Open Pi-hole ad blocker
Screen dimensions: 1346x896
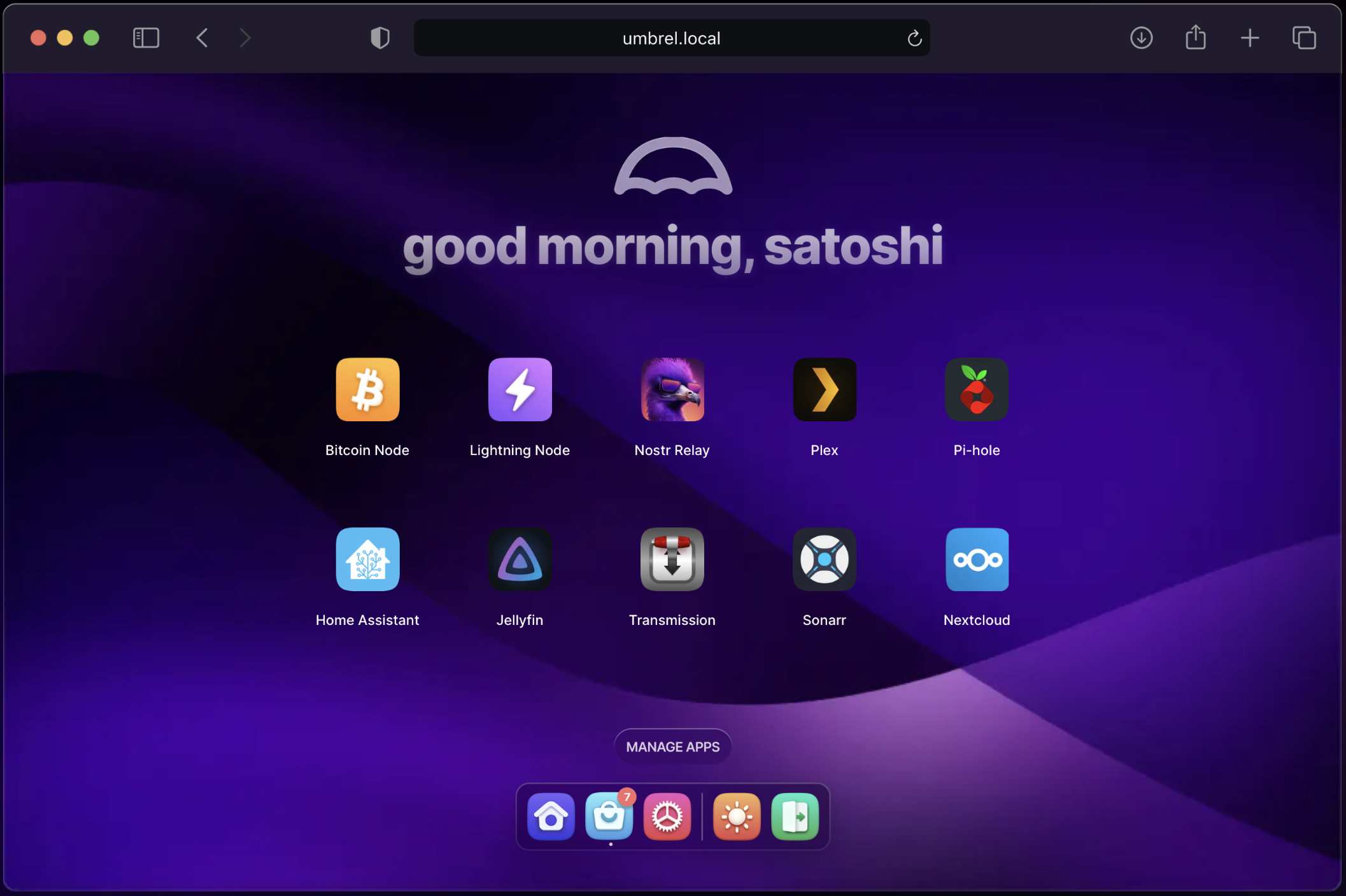coord(976,389)
